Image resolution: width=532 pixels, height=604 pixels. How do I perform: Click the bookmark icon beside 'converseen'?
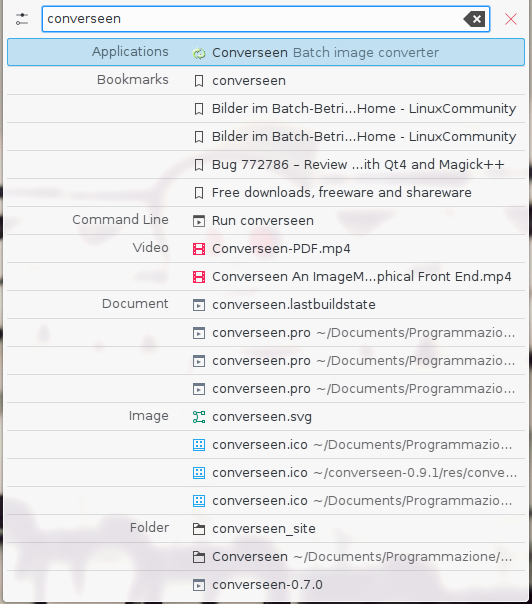199,81
